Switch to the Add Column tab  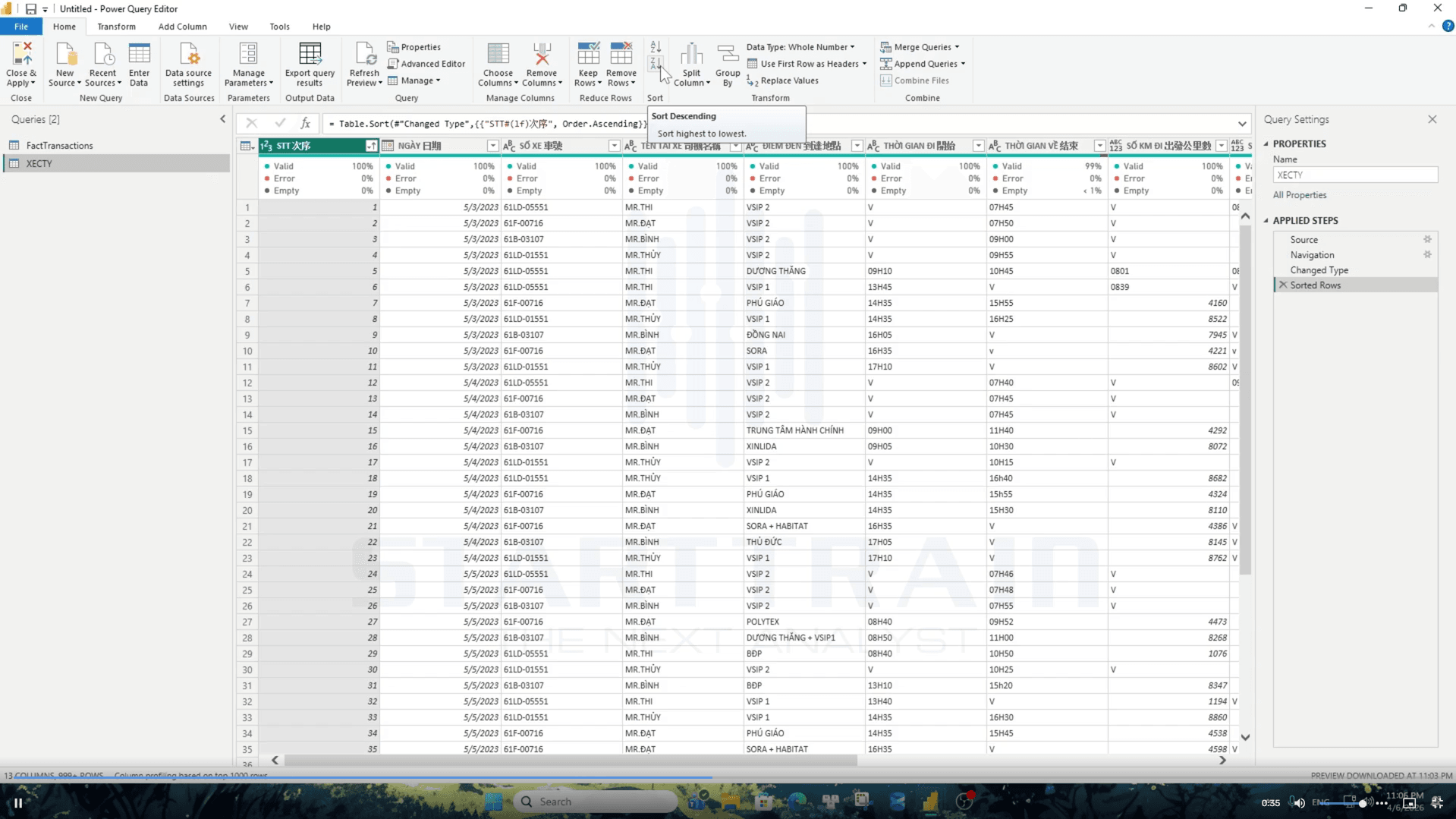pos(182,27)
